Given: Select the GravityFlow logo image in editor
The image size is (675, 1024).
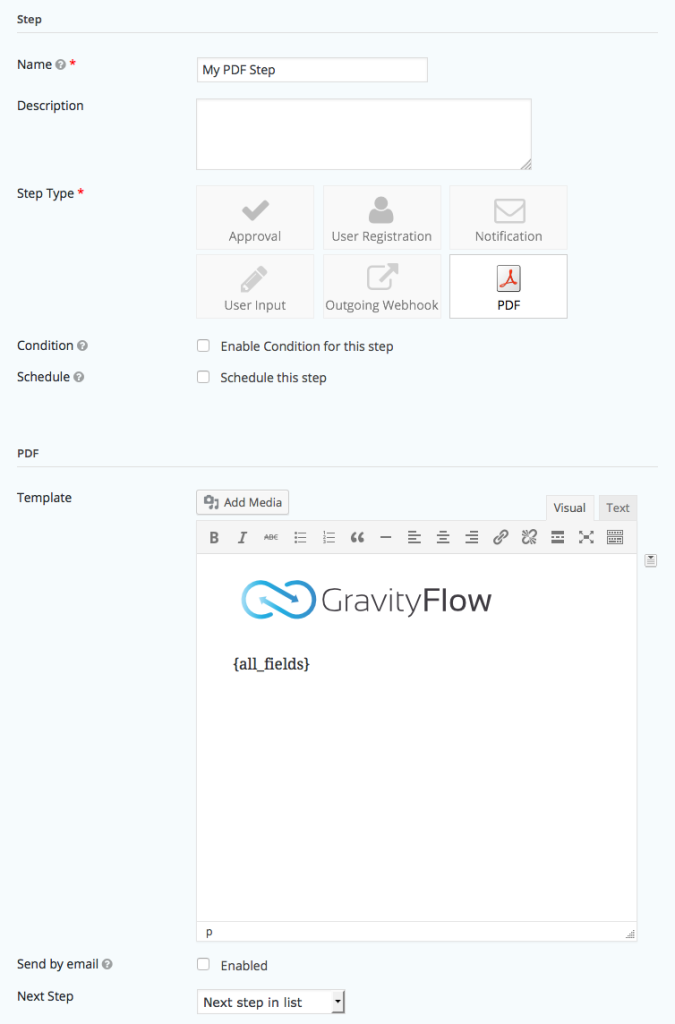Looking at the screenshot, I should pyautogui.click(x=366, y=600).
